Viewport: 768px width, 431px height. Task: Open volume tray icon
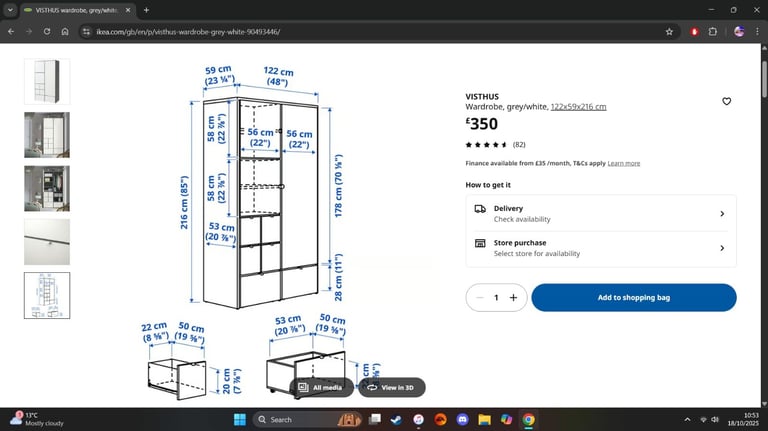[715, 420]
